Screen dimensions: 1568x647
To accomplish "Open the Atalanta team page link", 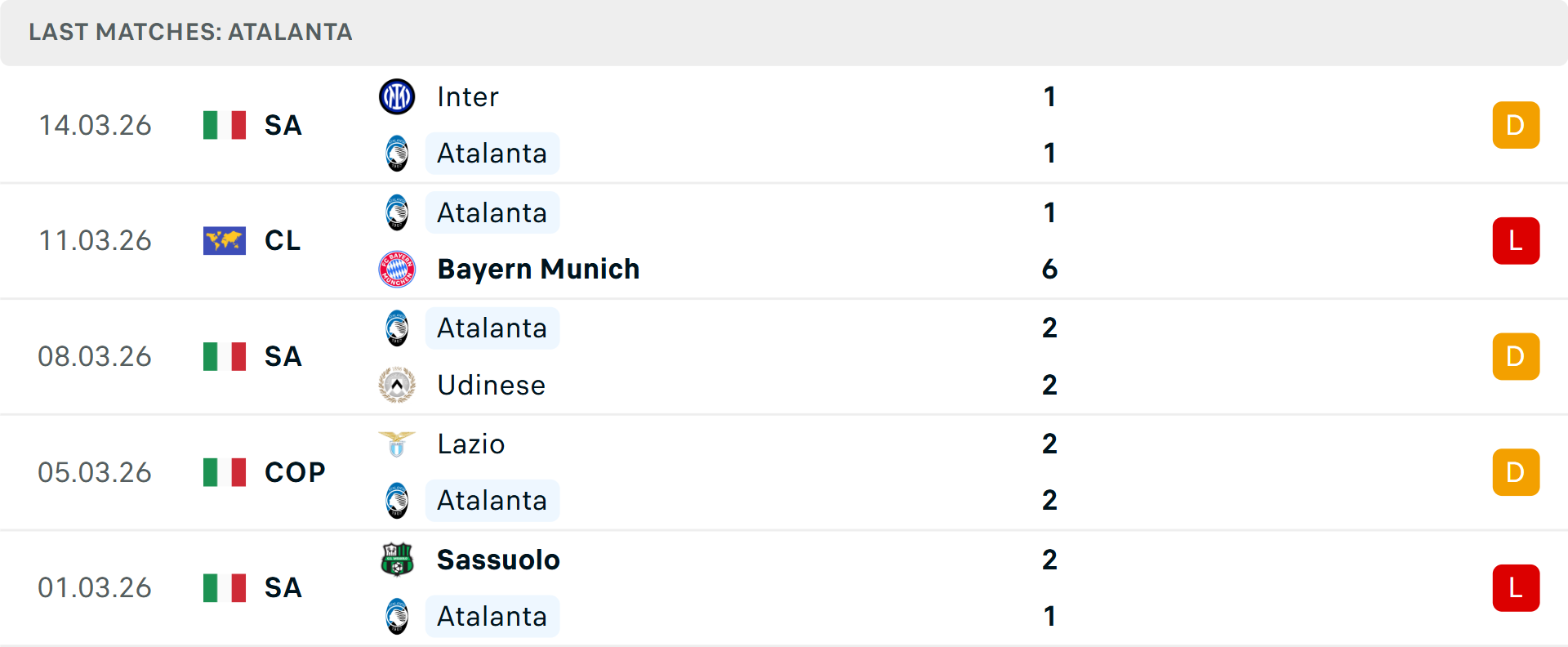I will (492, 153).
